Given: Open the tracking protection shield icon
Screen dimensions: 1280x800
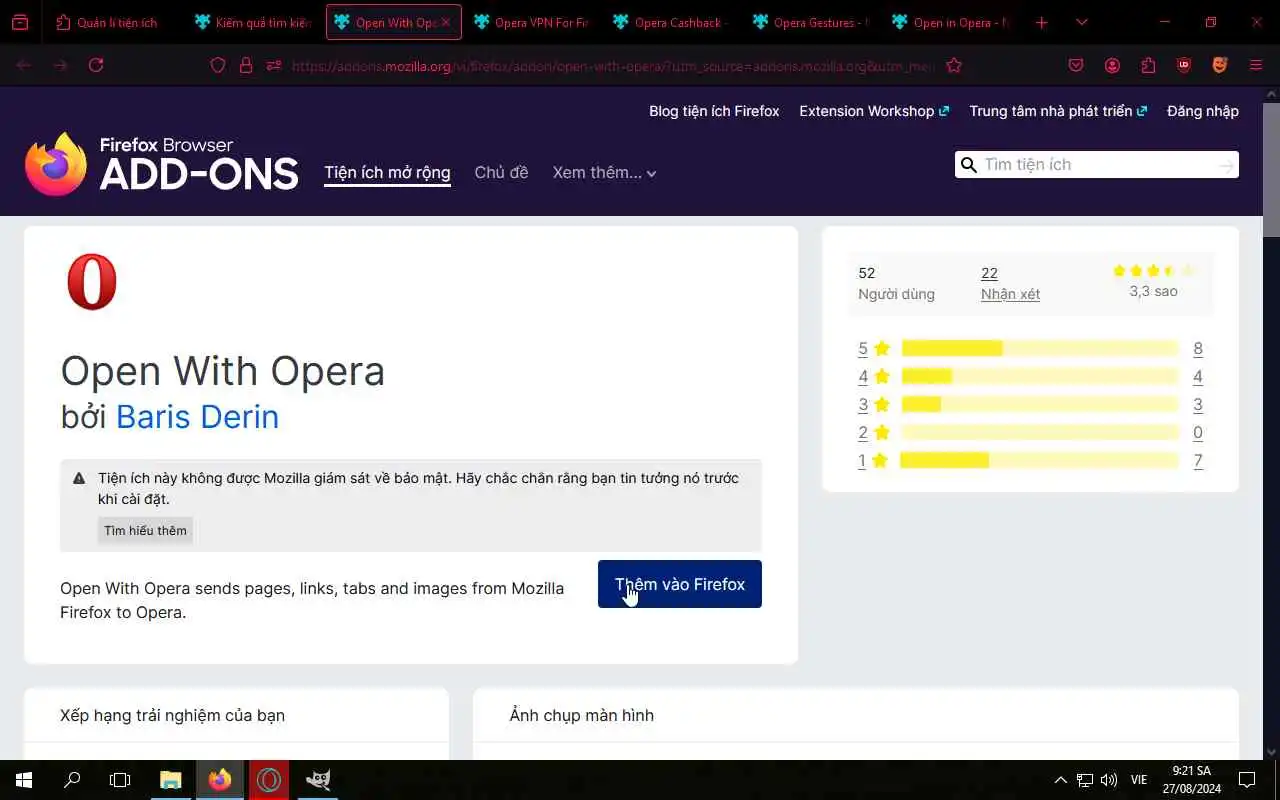Looking at the screenshot, I should point(218,65).
